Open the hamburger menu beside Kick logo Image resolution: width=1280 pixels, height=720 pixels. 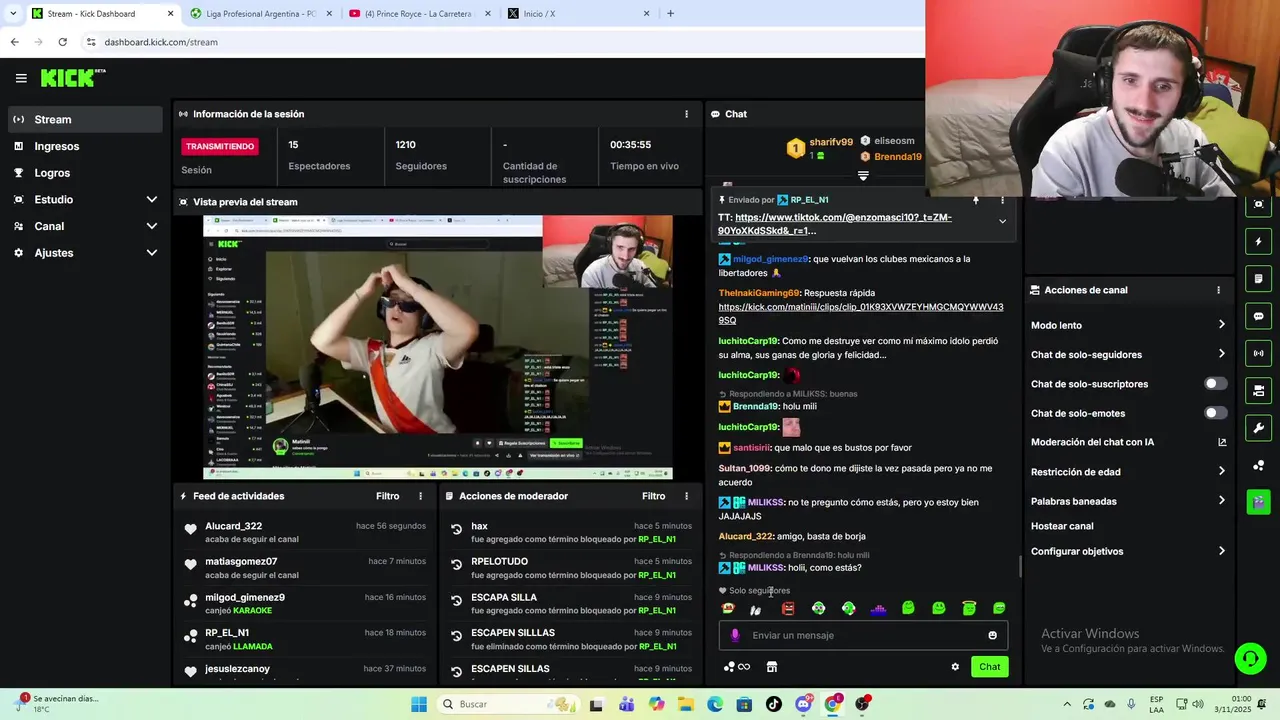point(21,78)
